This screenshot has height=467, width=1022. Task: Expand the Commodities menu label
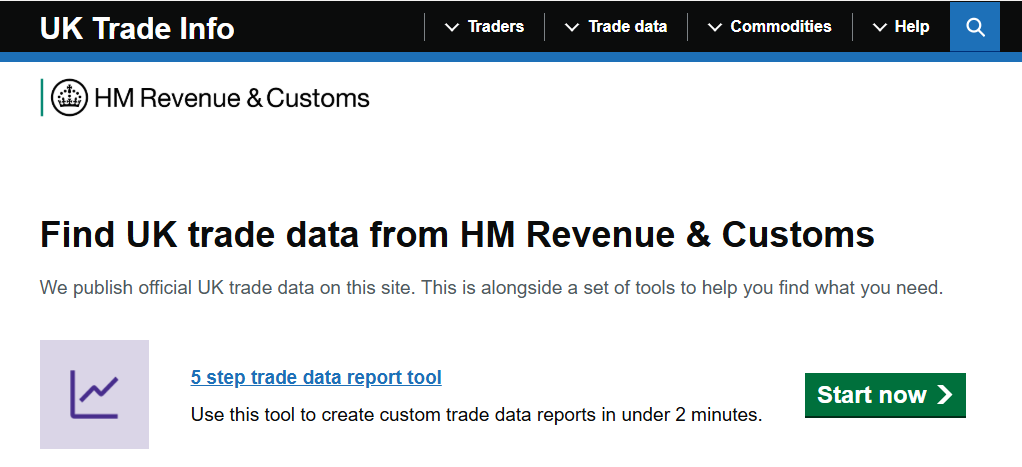coord(780,27)
